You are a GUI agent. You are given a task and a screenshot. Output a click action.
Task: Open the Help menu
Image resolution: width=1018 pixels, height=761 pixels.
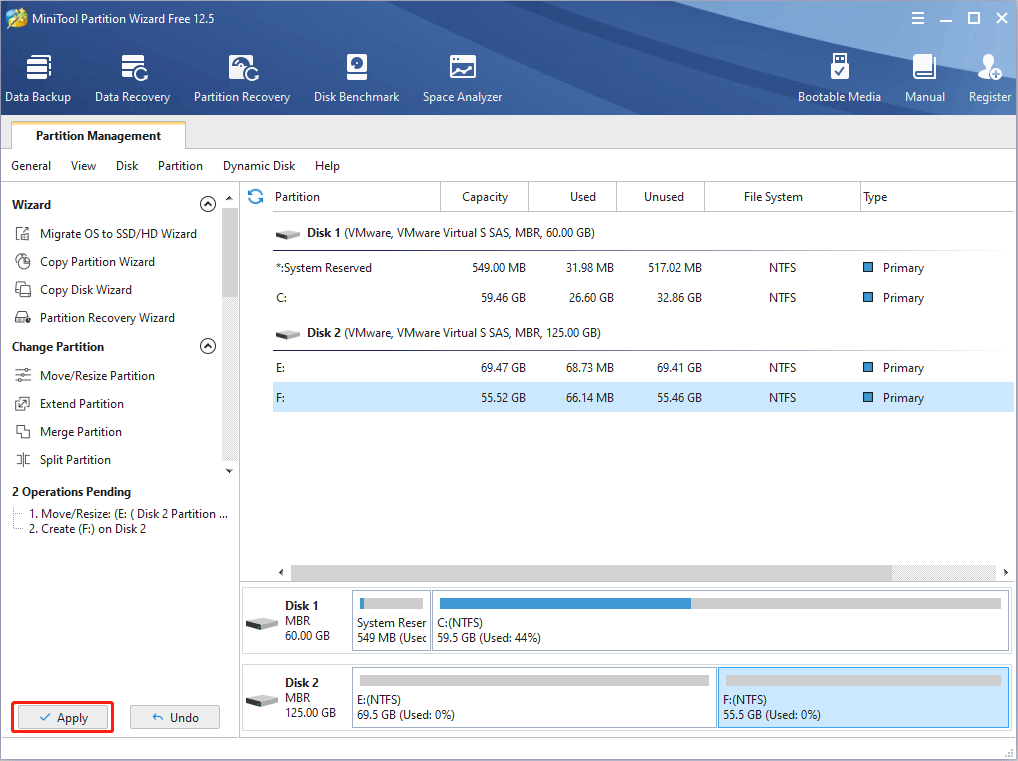tap(327, 166)
